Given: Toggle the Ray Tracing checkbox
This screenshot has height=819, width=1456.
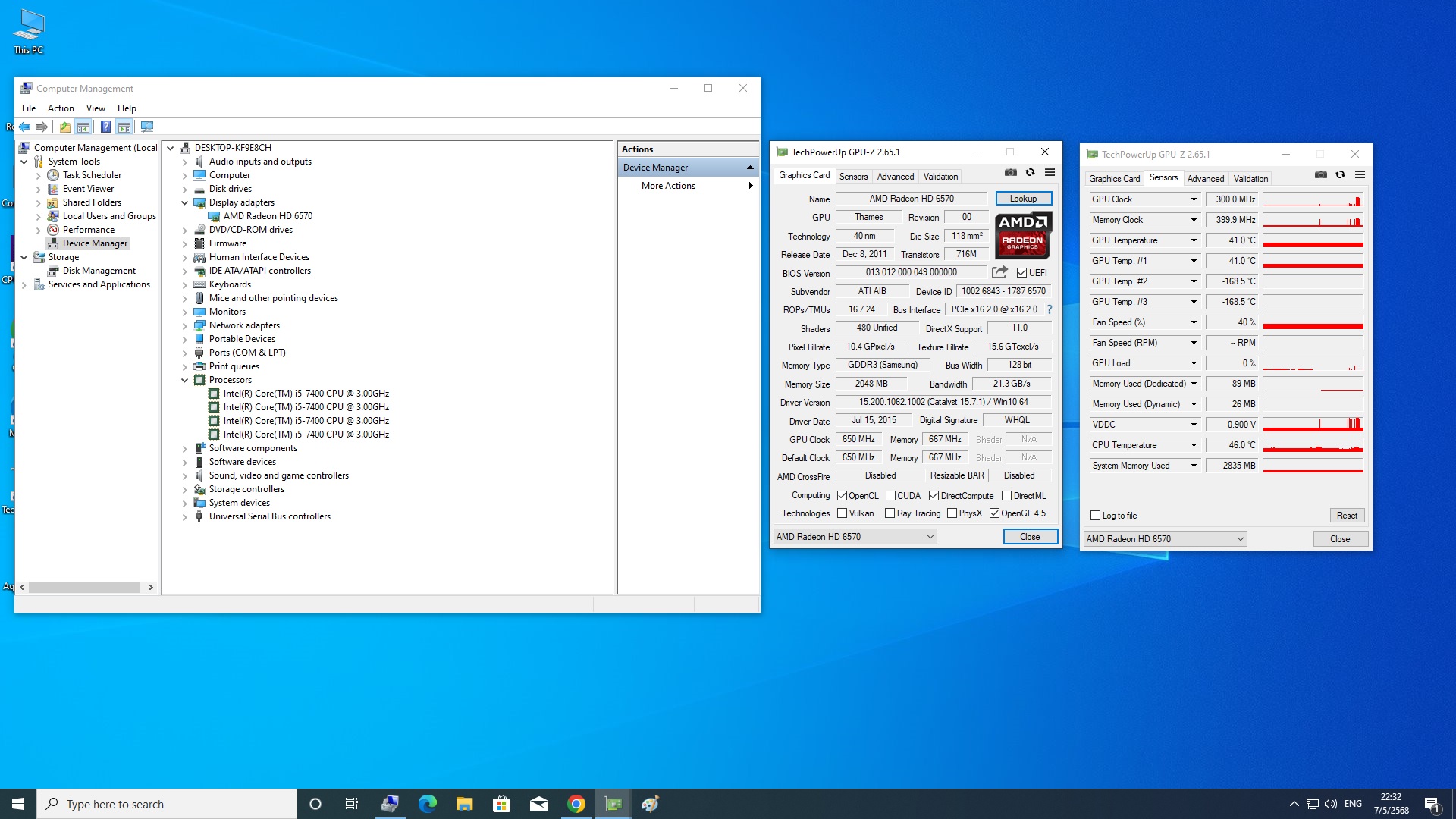Looking at the screenshot, I should (x=890, y=513).
